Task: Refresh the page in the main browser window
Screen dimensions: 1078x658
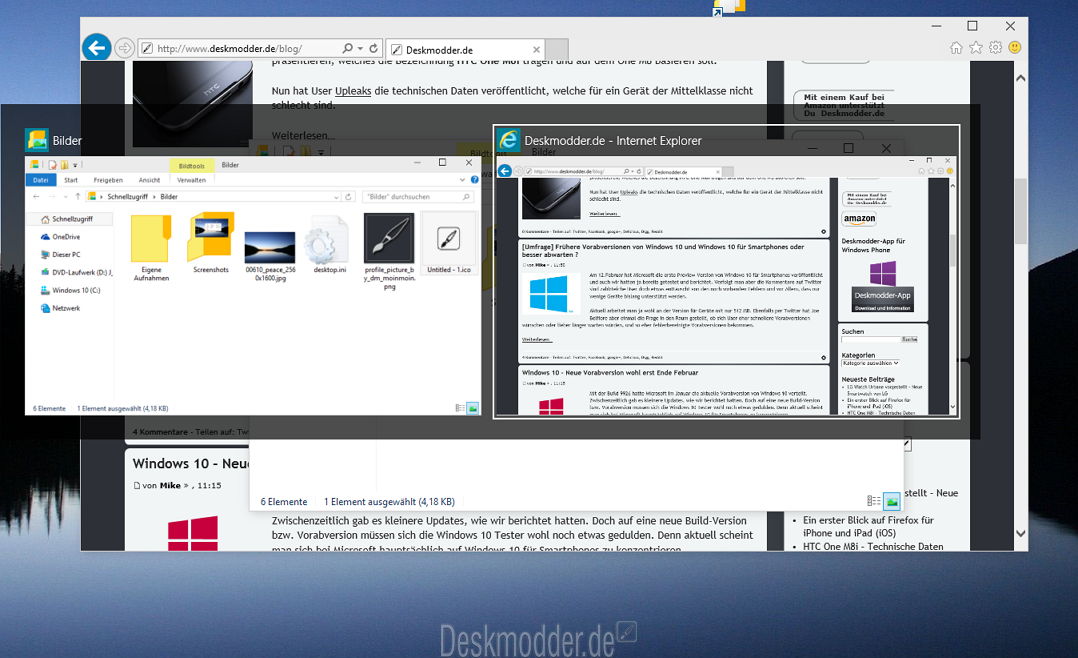Action: click(373, 48)
